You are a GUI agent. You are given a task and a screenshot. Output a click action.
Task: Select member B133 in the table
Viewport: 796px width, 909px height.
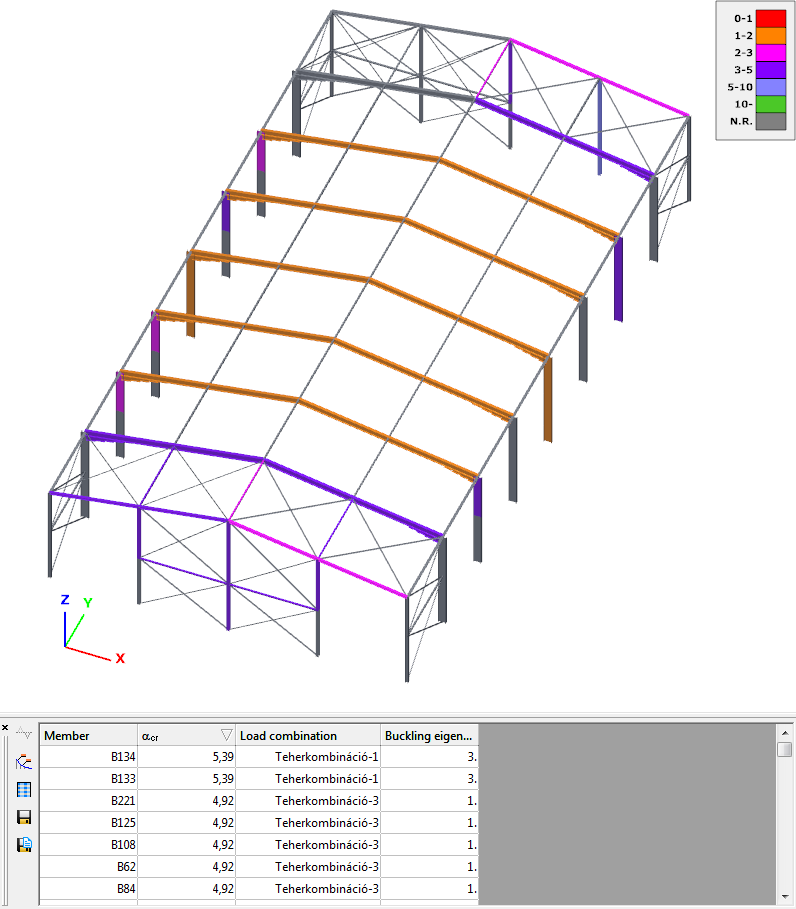coord(123,779)
